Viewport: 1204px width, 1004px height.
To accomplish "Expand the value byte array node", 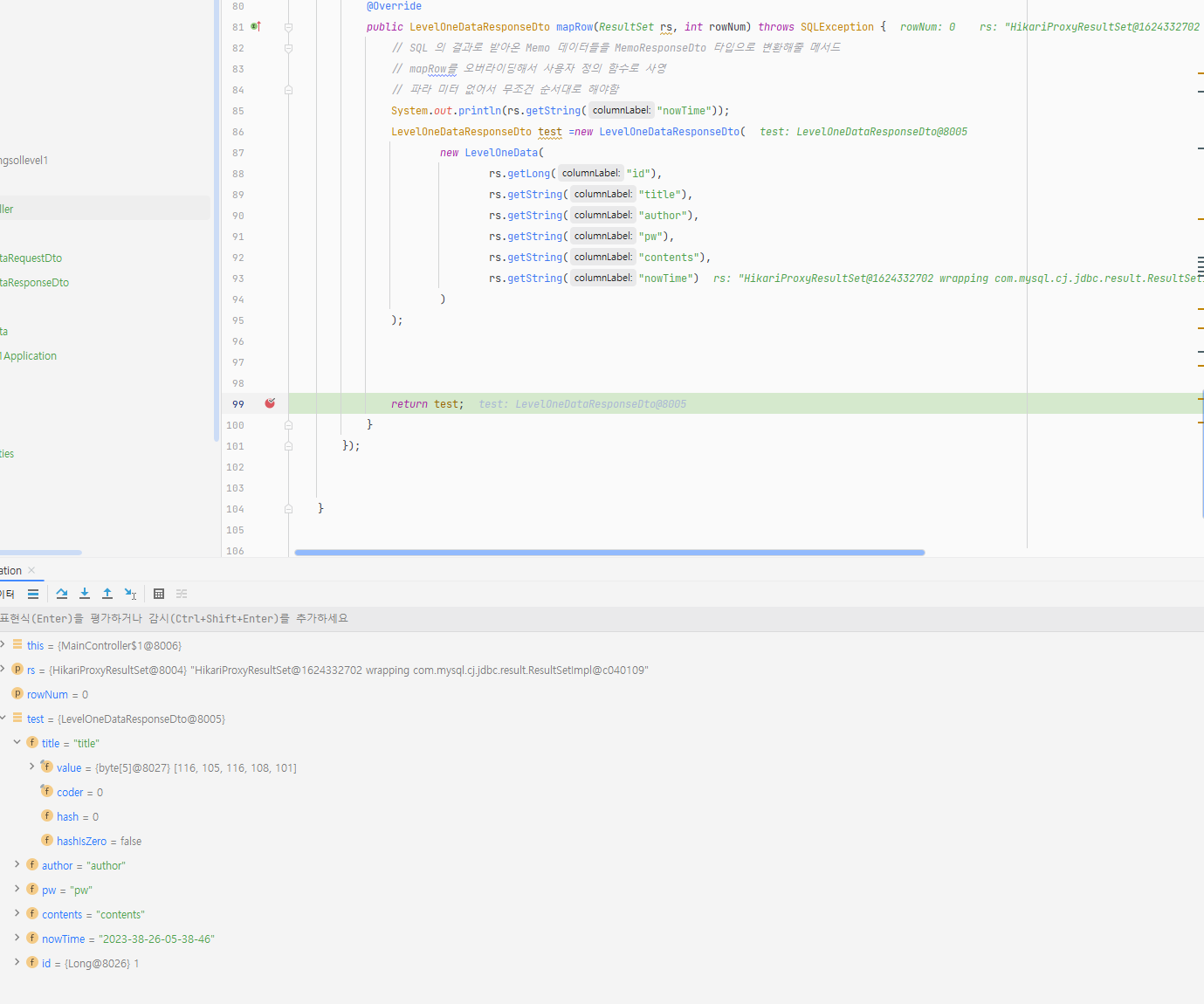I will tap(31, 767).
